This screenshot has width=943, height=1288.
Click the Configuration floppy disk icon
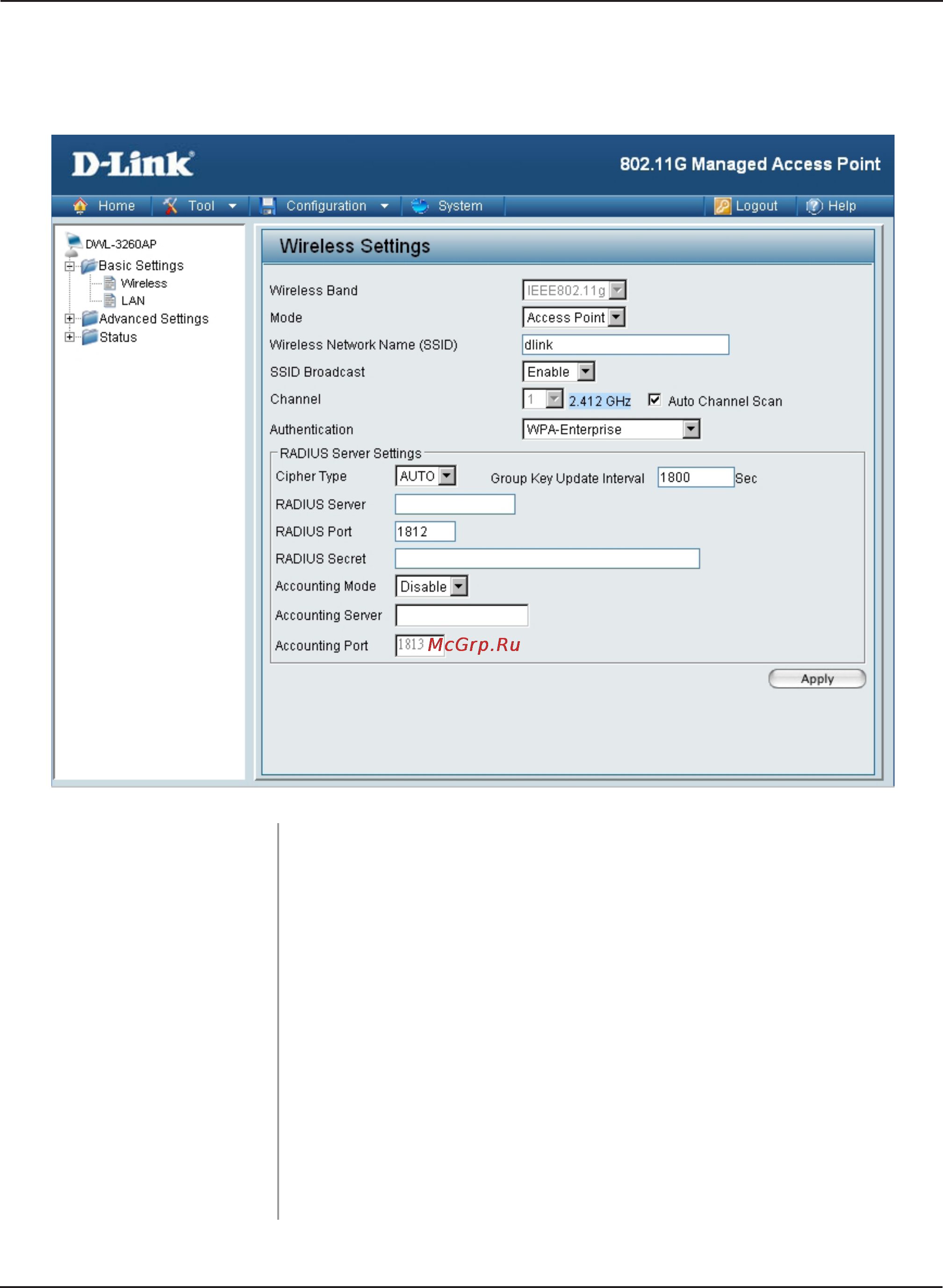click(x=268, y=205)
